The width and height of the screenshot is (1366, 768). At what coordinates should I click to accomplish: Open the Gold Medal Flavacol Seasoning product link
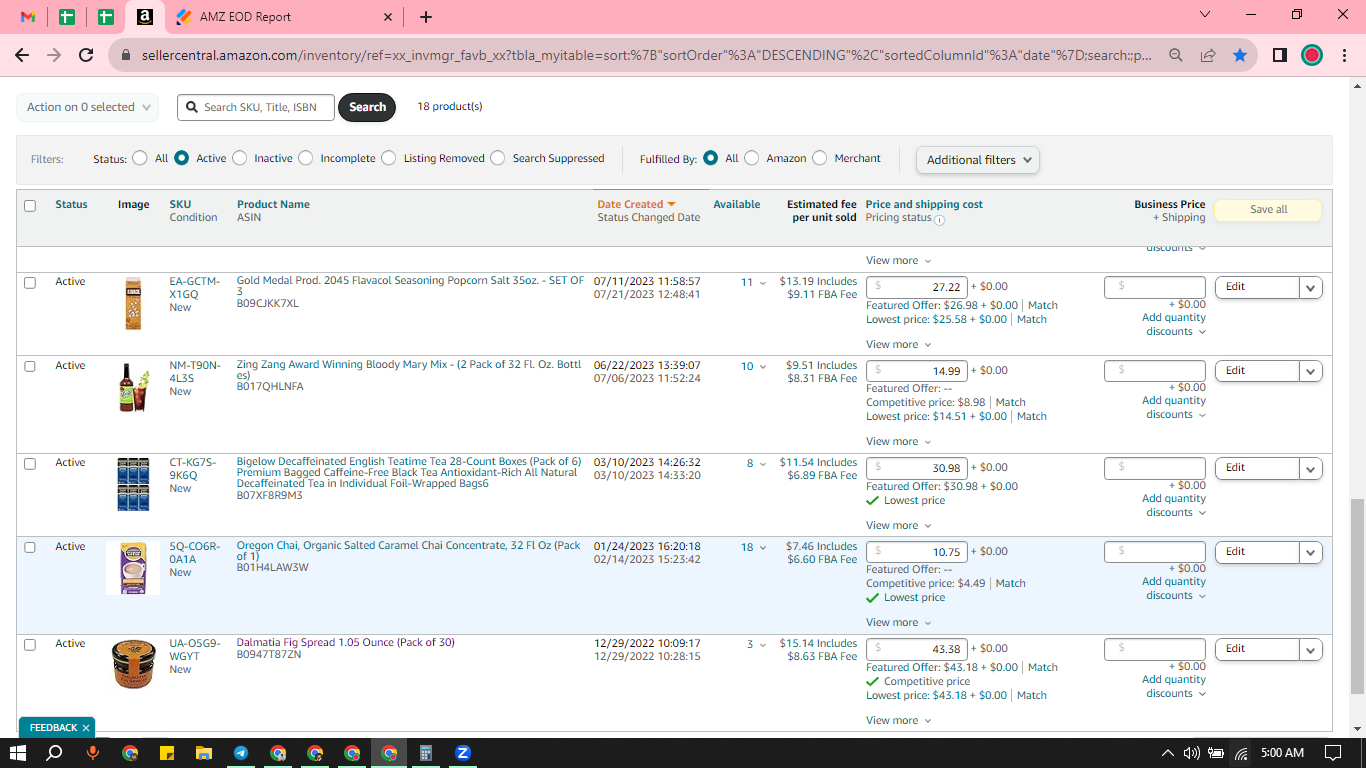(x=410, y=287)
